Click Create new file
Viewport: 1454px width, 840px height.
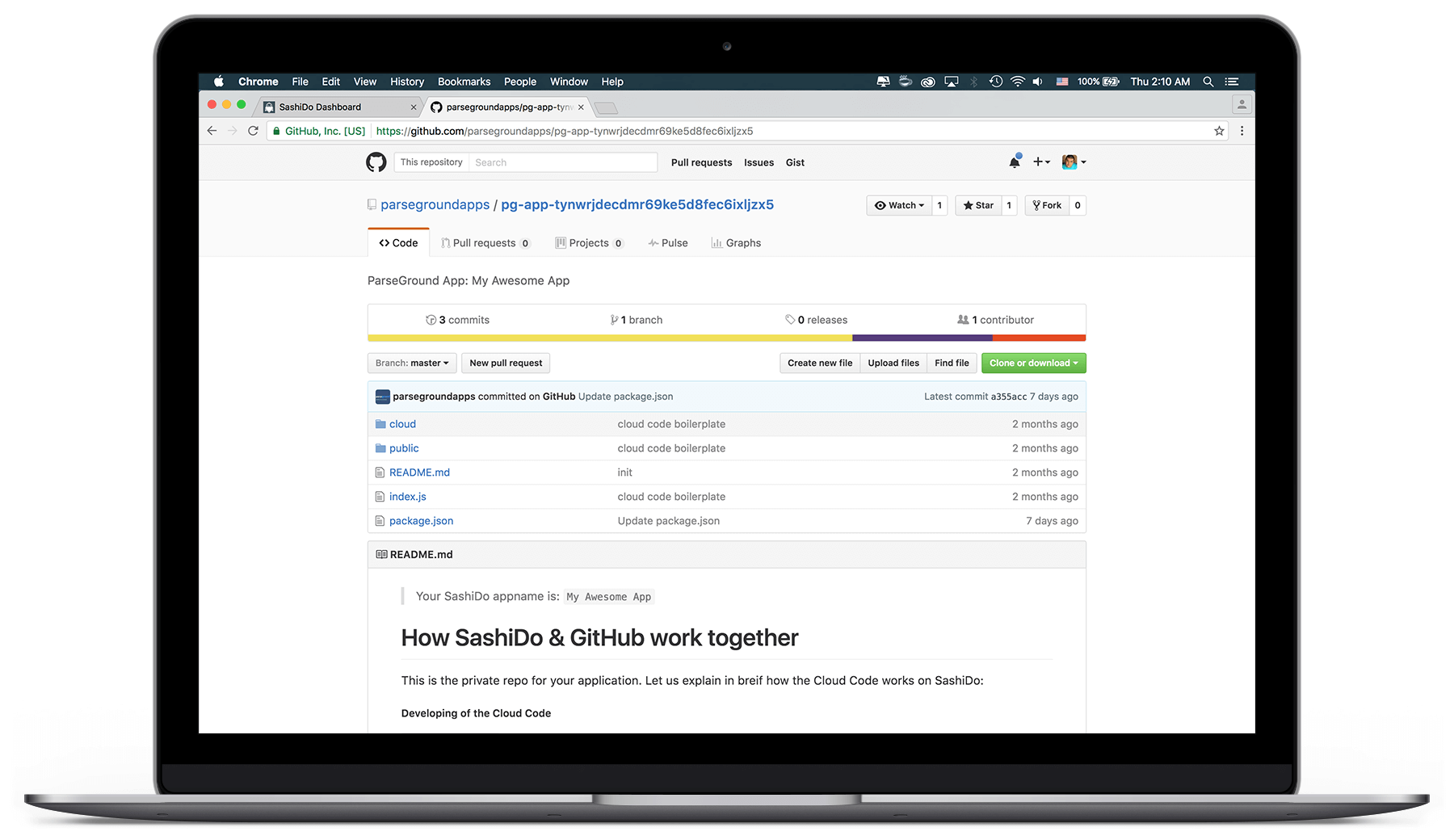pos(820,363)
